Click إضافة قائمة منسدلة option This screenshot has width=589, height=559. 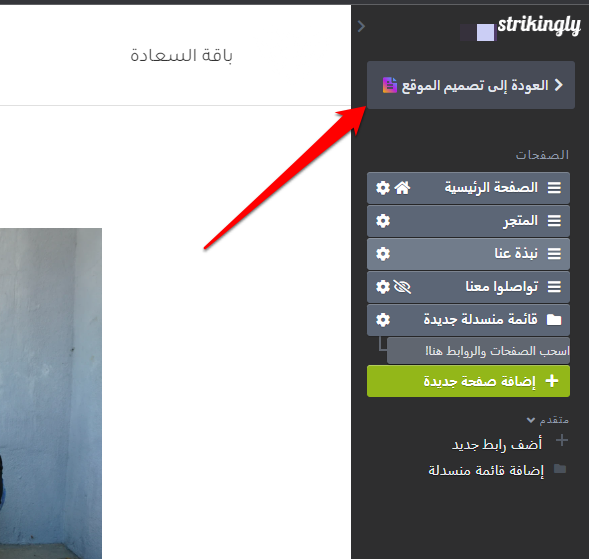tap(486, 470)
